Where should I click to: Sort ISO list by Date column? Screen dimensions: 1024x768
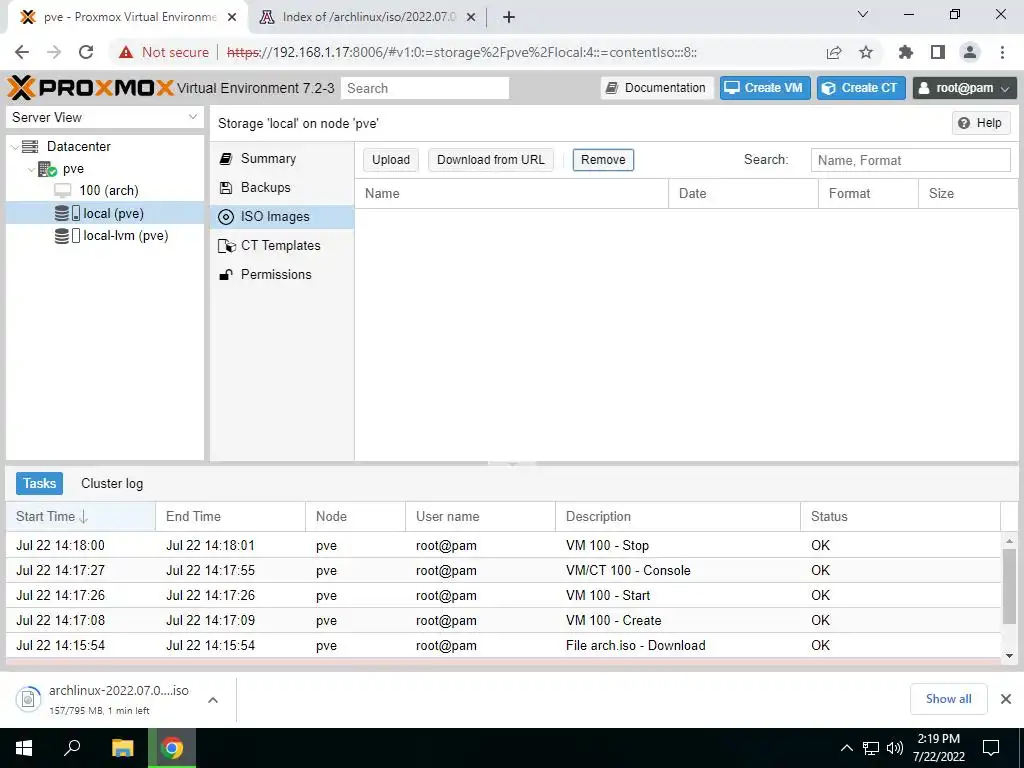click(x=743, y=193)
